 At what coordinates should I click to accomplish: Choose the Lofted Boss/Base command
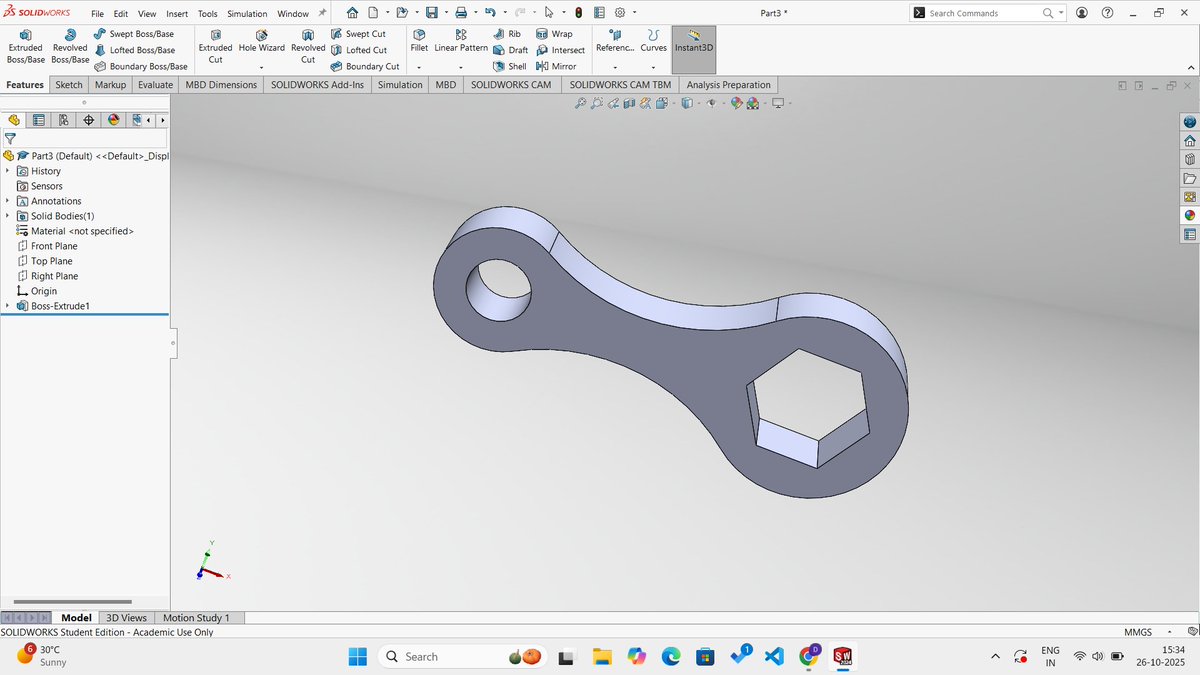click(x=134, y=50)
